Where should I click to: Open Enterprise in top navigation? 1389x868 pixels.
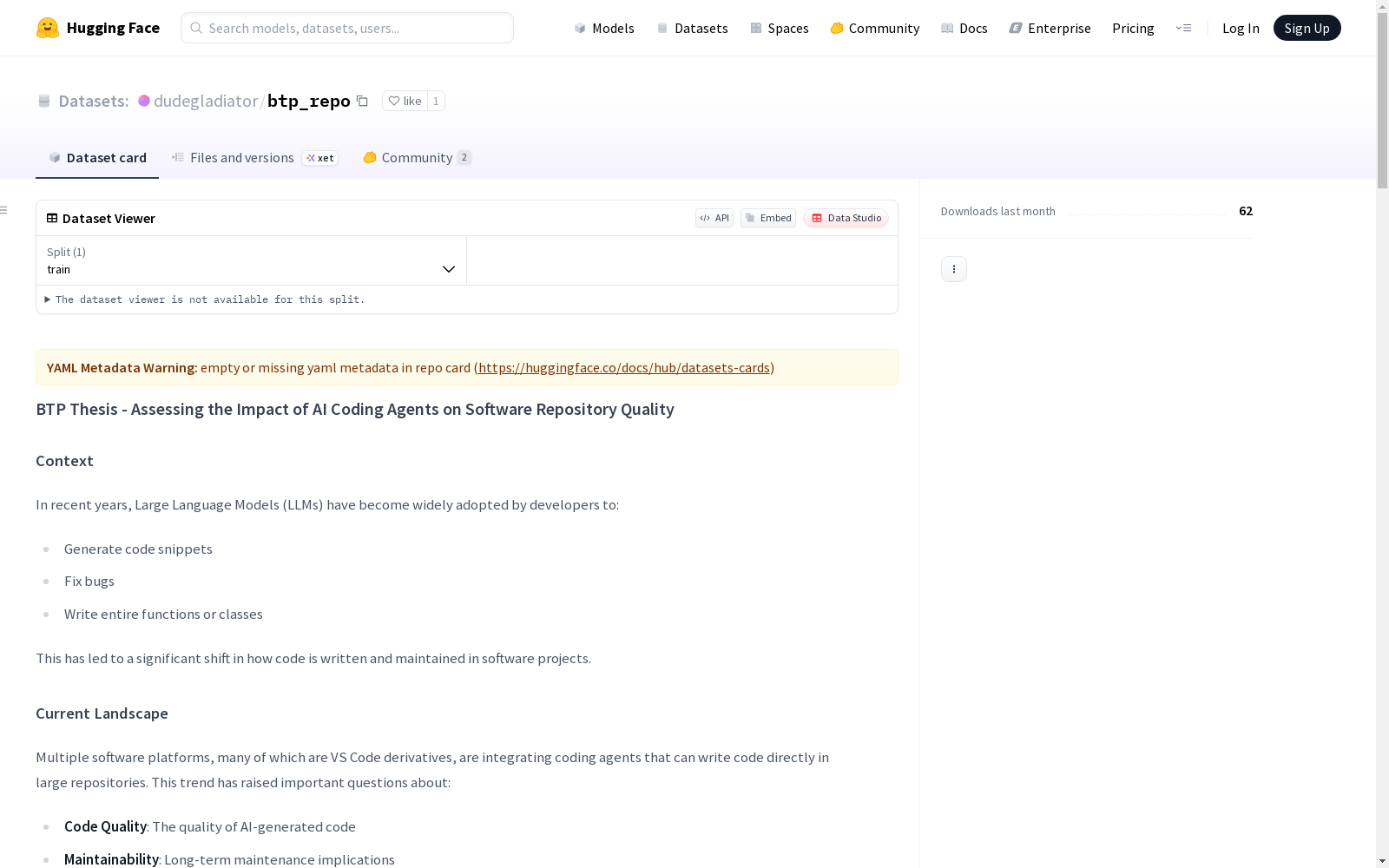pos(1050,28)
